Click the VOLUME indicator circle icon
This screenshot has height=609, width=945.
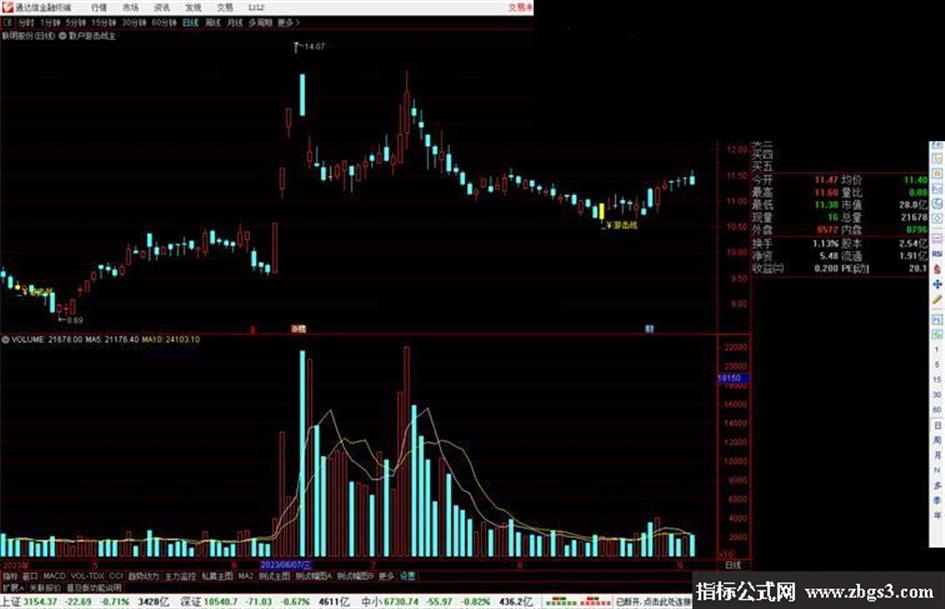click(x=5, y=340)
